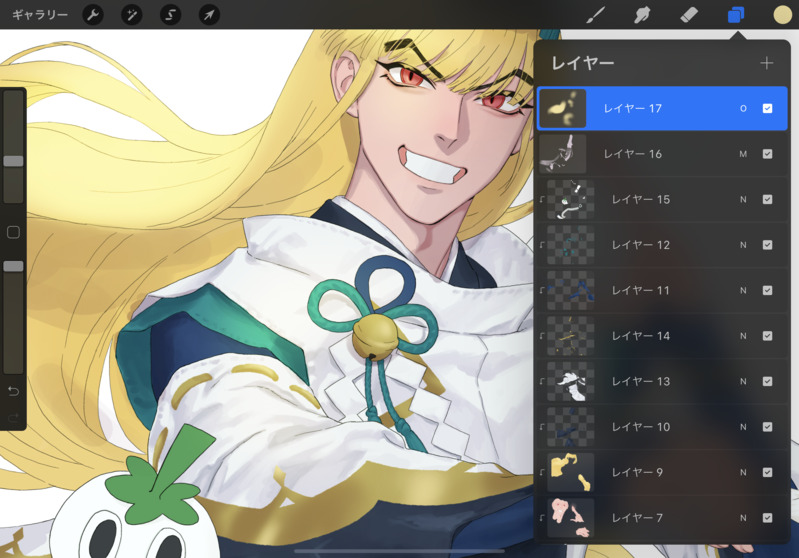Activate the Transform arrow tool
The image size is (799, 558).
tap(209, 15)
